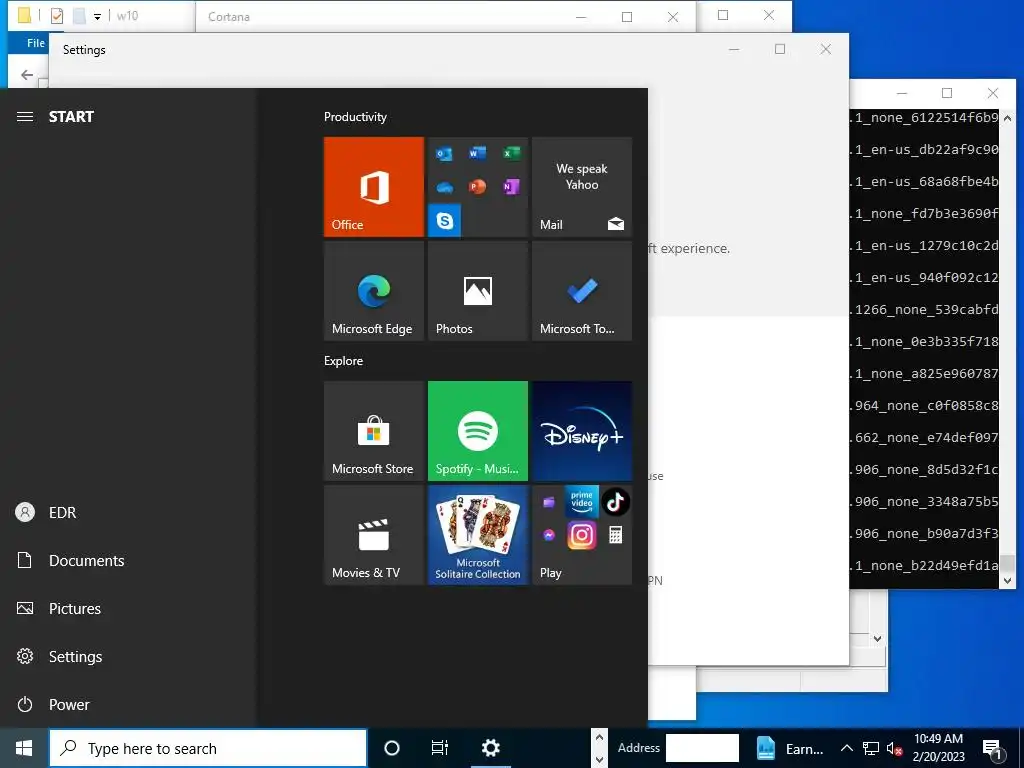Open the notification center icon
The image size is (1024, 768).
click(x=991, y=750)
